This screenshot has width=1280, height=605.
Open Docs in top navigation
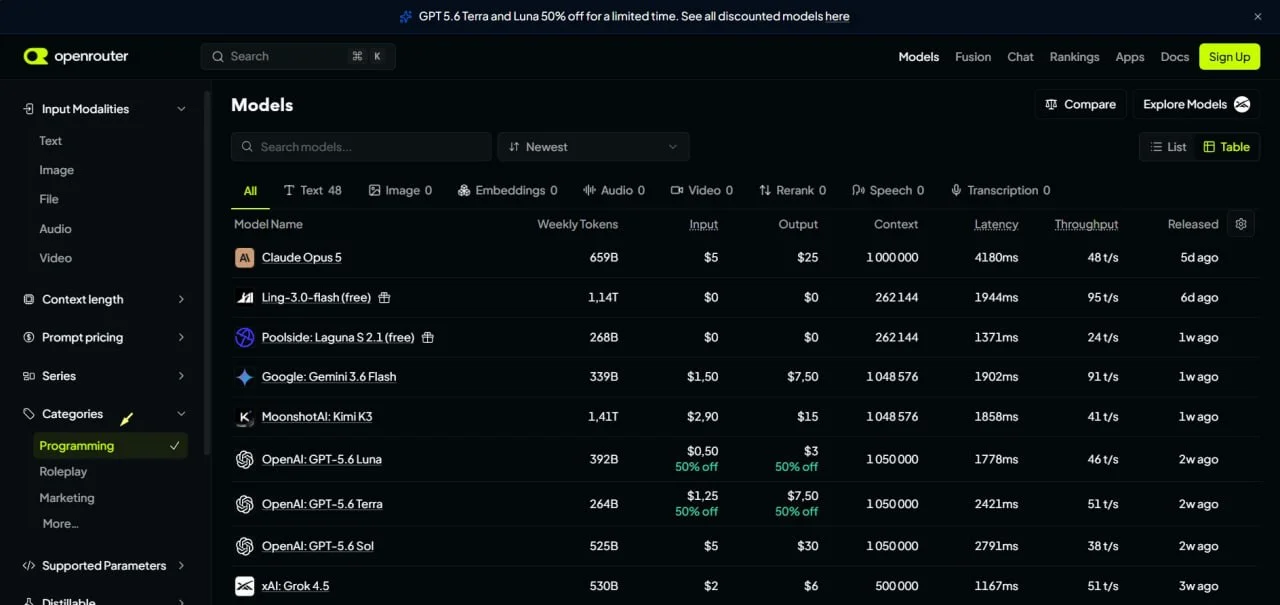pyautogui.click(x=1175, y=57)
